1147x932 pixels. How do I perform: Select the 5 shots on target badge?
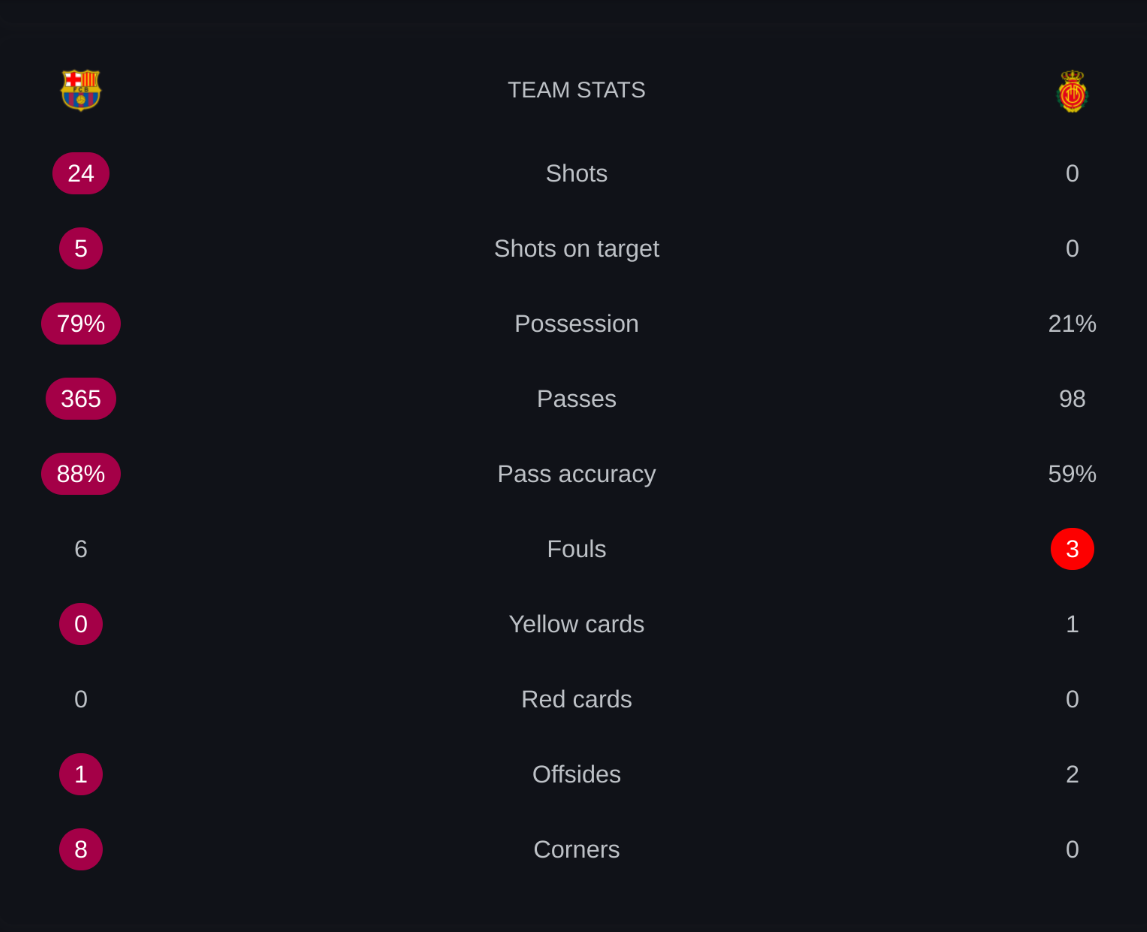80,249
